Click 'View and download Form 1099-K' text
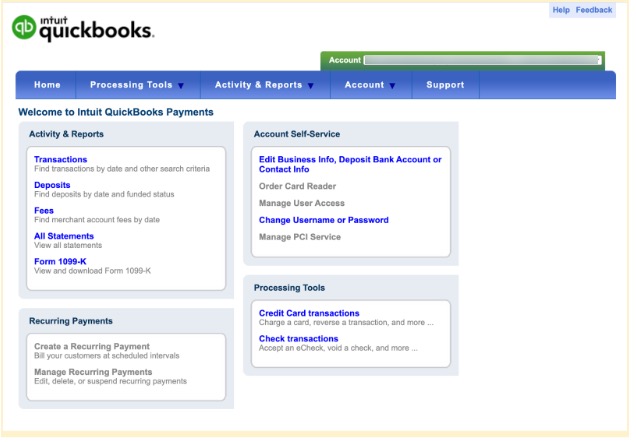This screenshot has height=442, width=636. point(93,273)
